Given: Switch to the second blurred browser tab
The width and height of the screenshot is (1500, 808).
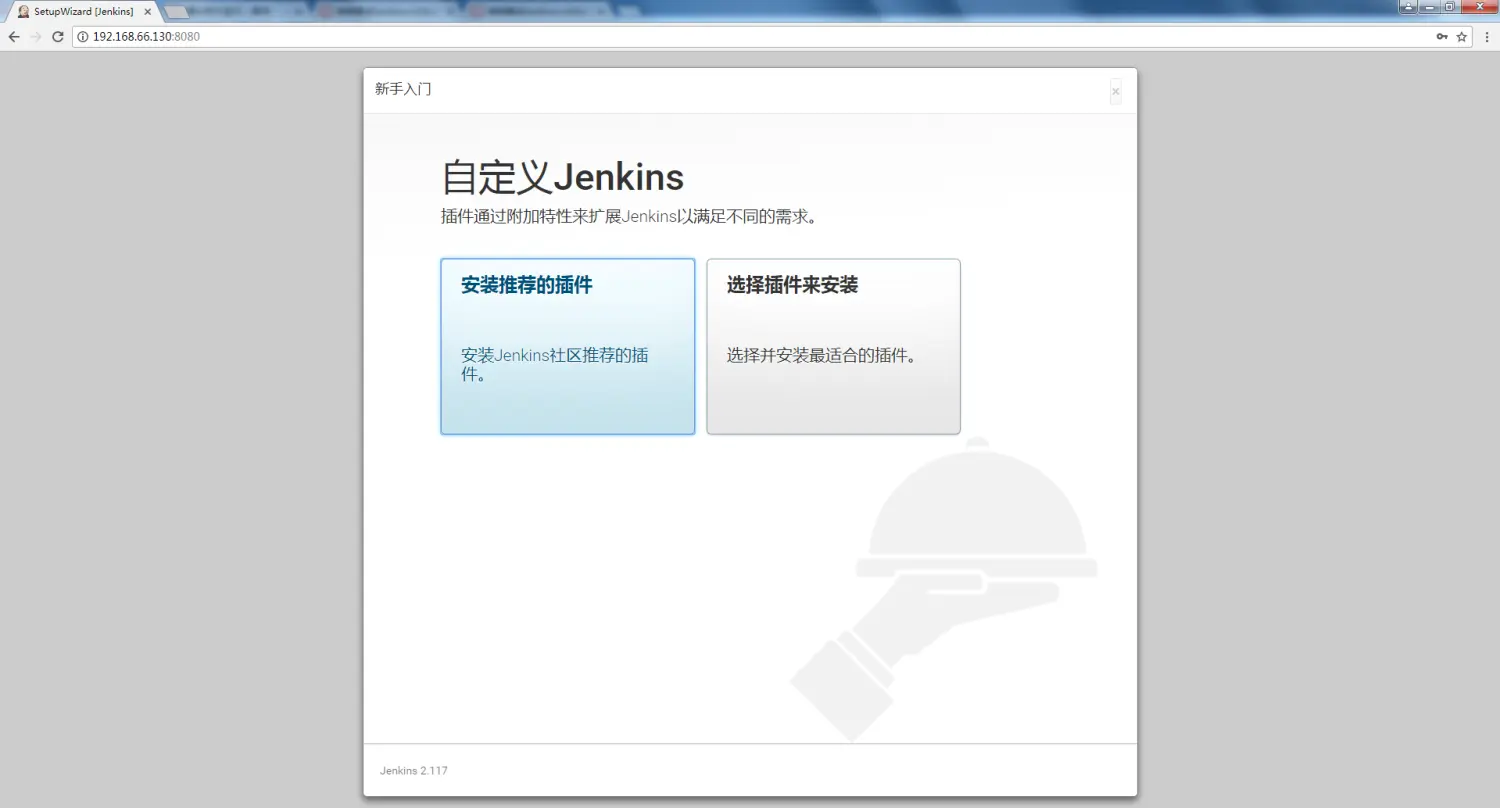Looking at the screenshot, I should click(385, 11).
